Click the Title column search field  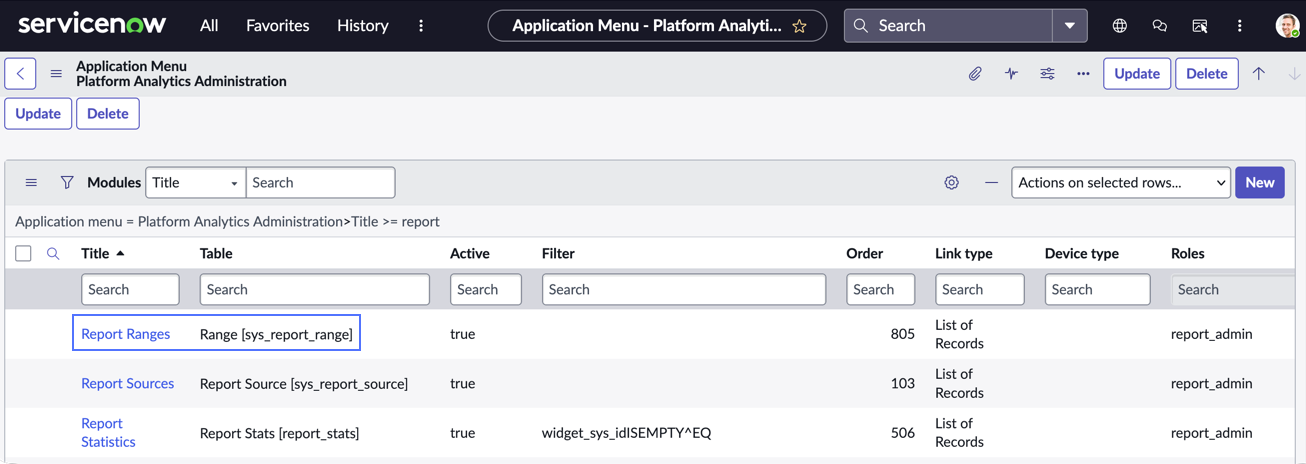click(x=130, y=290)
